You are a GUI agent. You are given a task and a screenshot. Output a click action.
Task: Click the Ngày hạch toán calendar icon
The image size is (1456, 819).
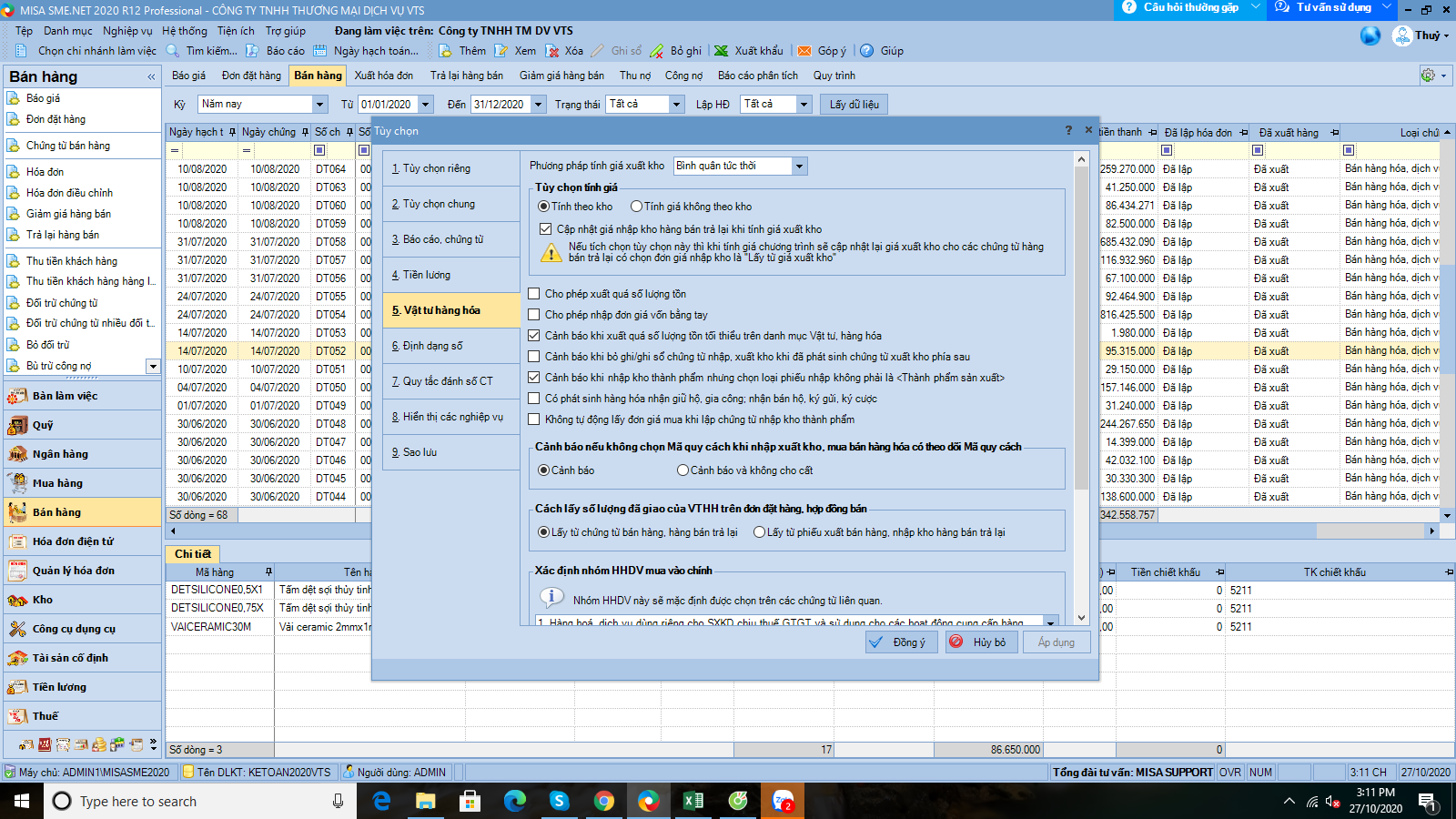tap(320, 51)
